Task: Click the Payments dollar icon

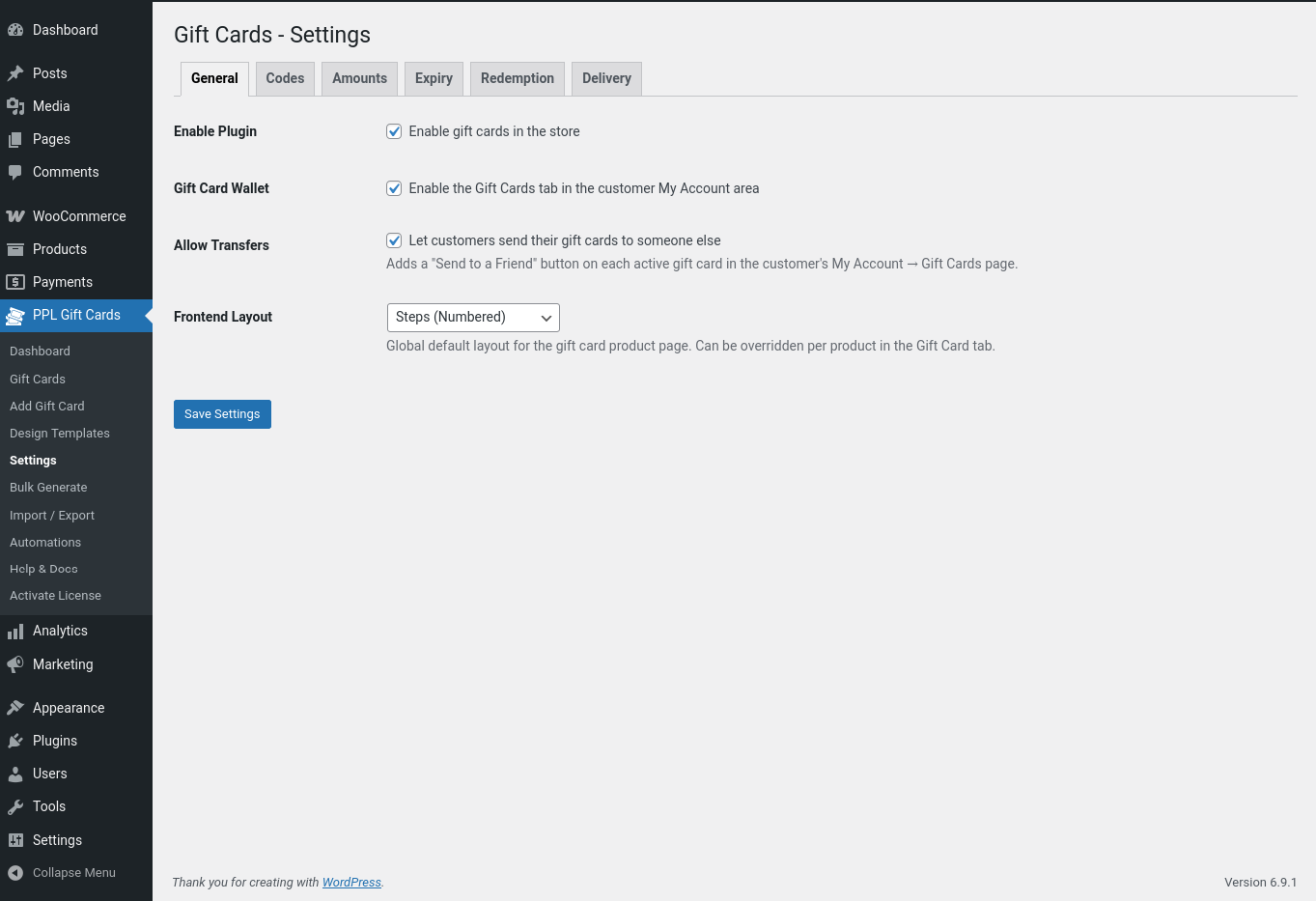Action: click(15, 282)
